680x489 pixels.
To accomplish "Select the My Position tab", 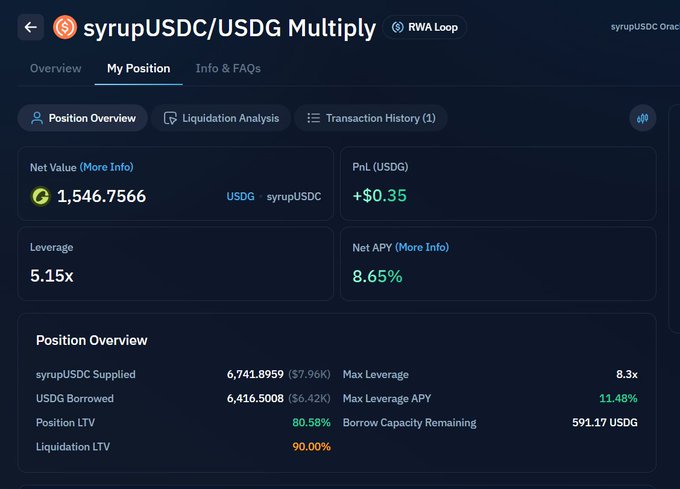I will [x=138, y=68].
